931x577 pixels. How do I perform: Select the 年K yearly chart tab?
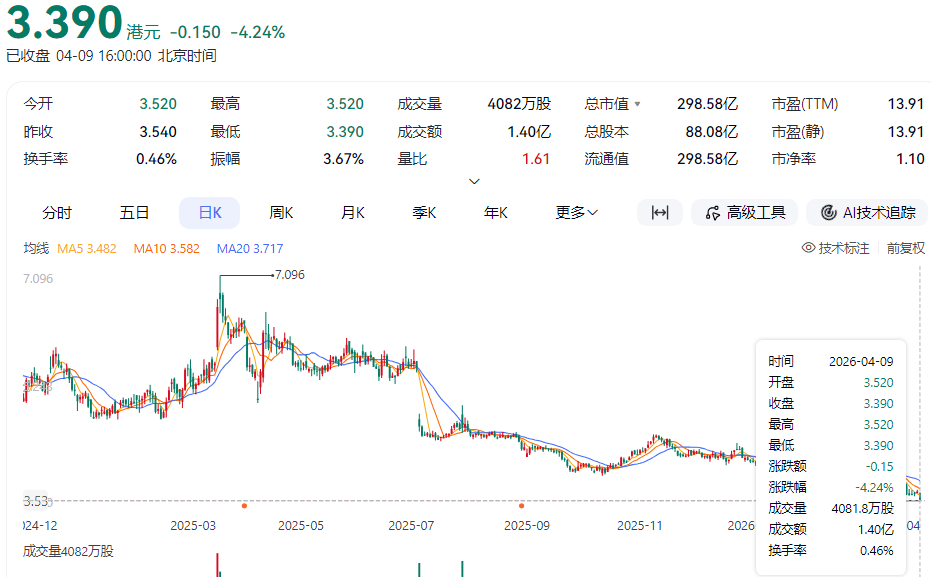tap(496, 212)
